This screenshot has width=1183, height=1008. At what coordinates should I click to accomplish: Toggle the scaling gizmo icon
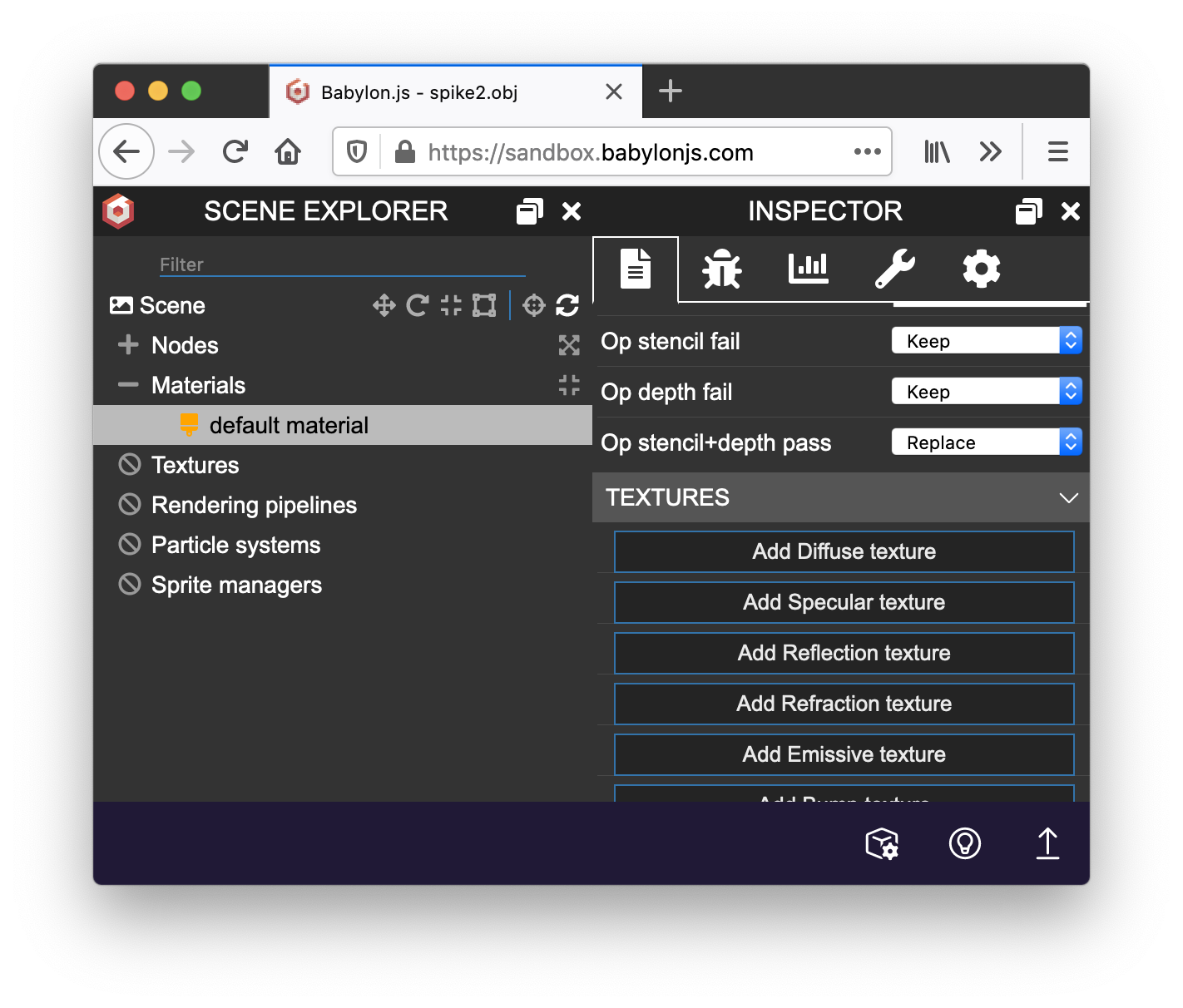coord(451,306)
